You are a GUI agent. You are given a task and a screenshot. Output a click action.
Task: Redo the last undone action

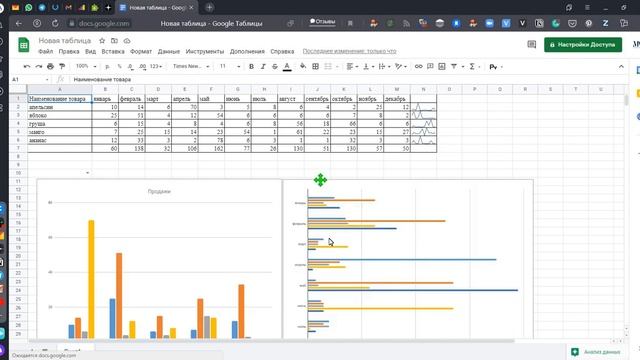point(38,67)
